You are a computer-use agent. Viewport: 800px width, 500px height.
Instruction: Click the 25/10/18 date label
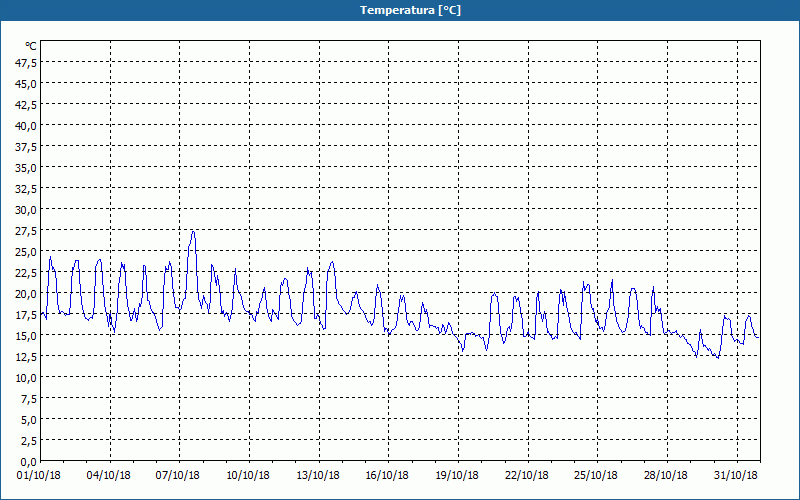(x=595, y=476)
